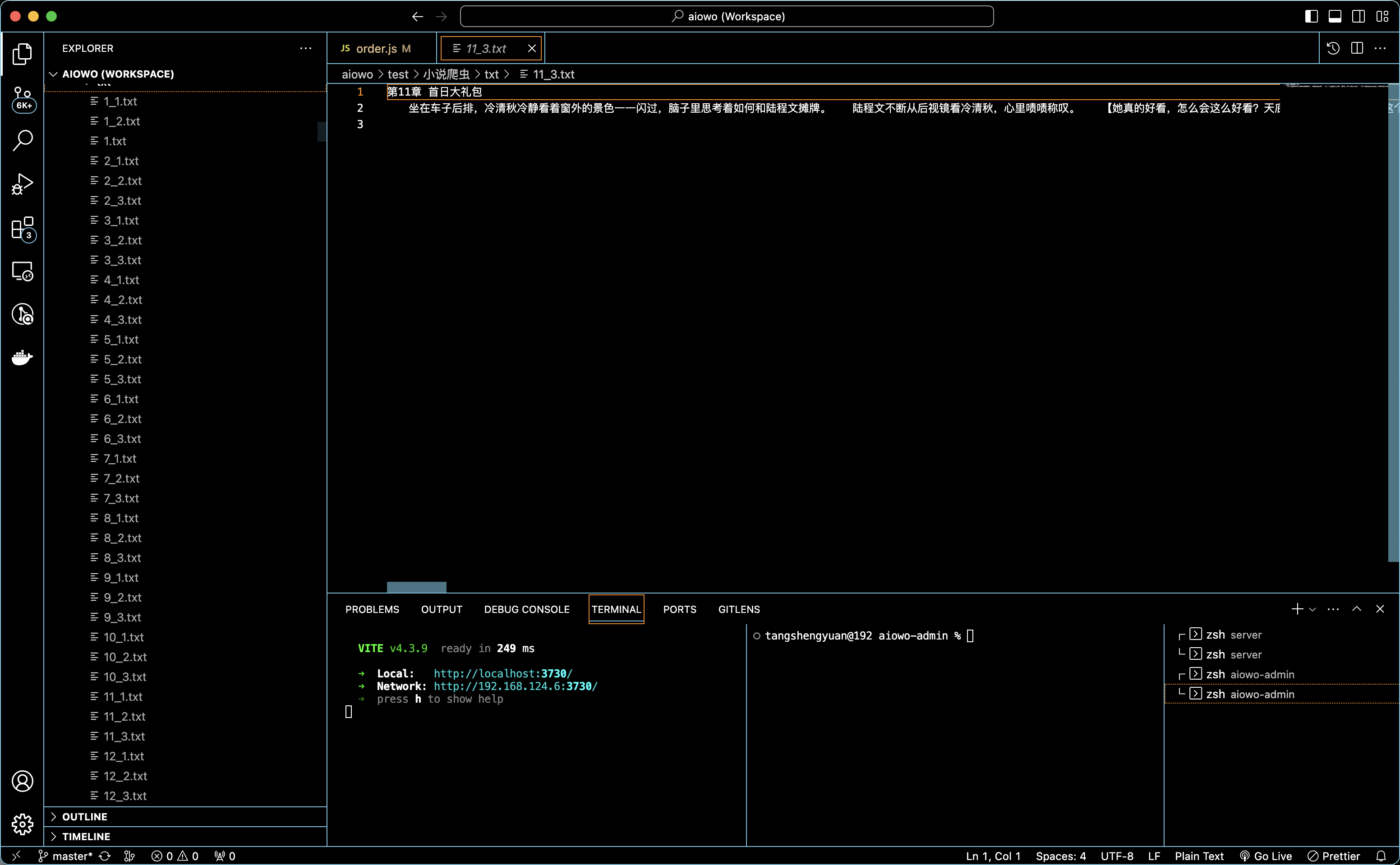Open file history timeline icon in editor toolbar
The height and width of the screenshot is (865, 1400).
point(1333,48)
